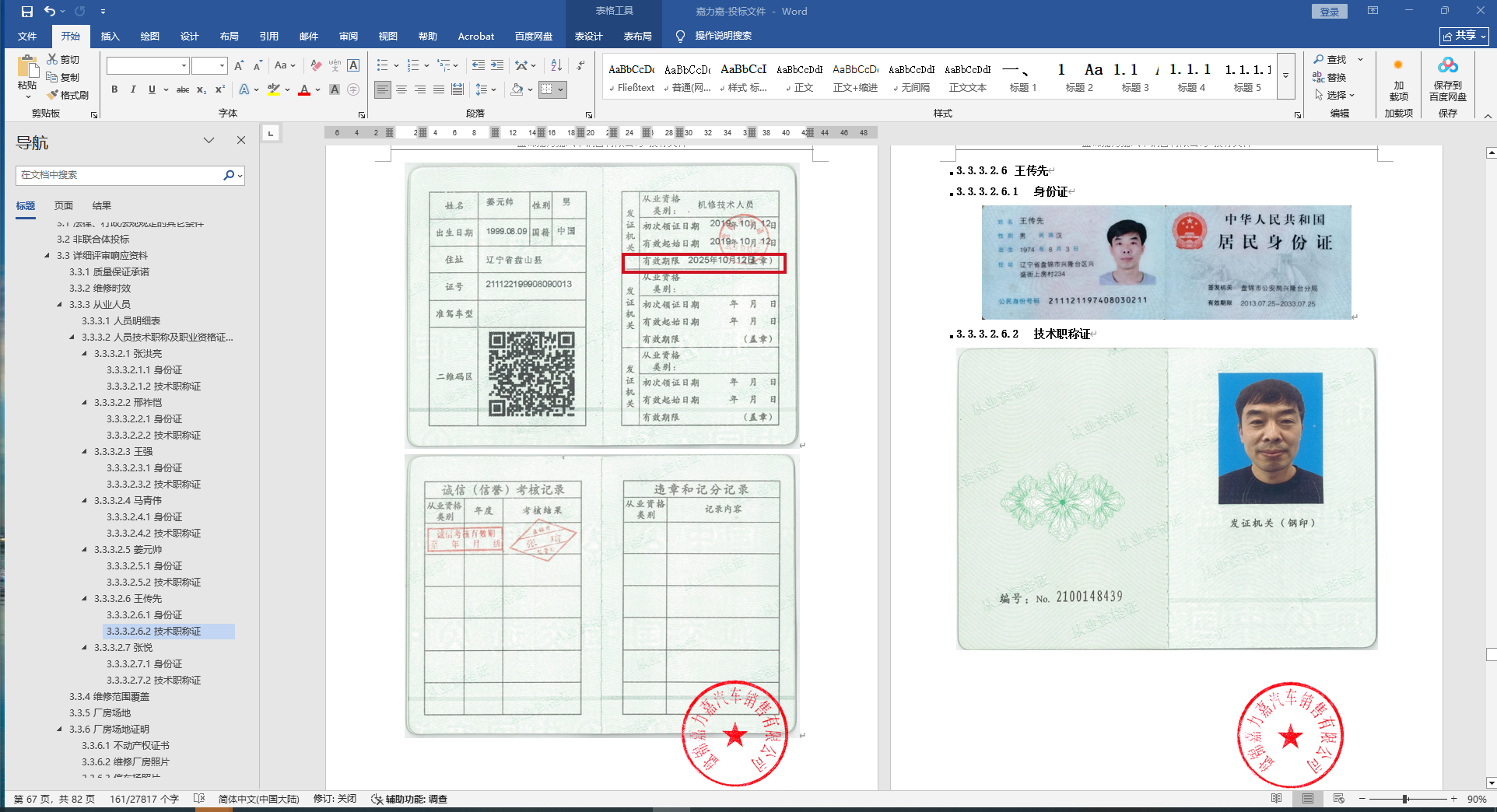Go to heading 3.3.3.2.6.1 身份证
The height and width of the screenshot is (812, 1497).
click(x=144, y=614)
